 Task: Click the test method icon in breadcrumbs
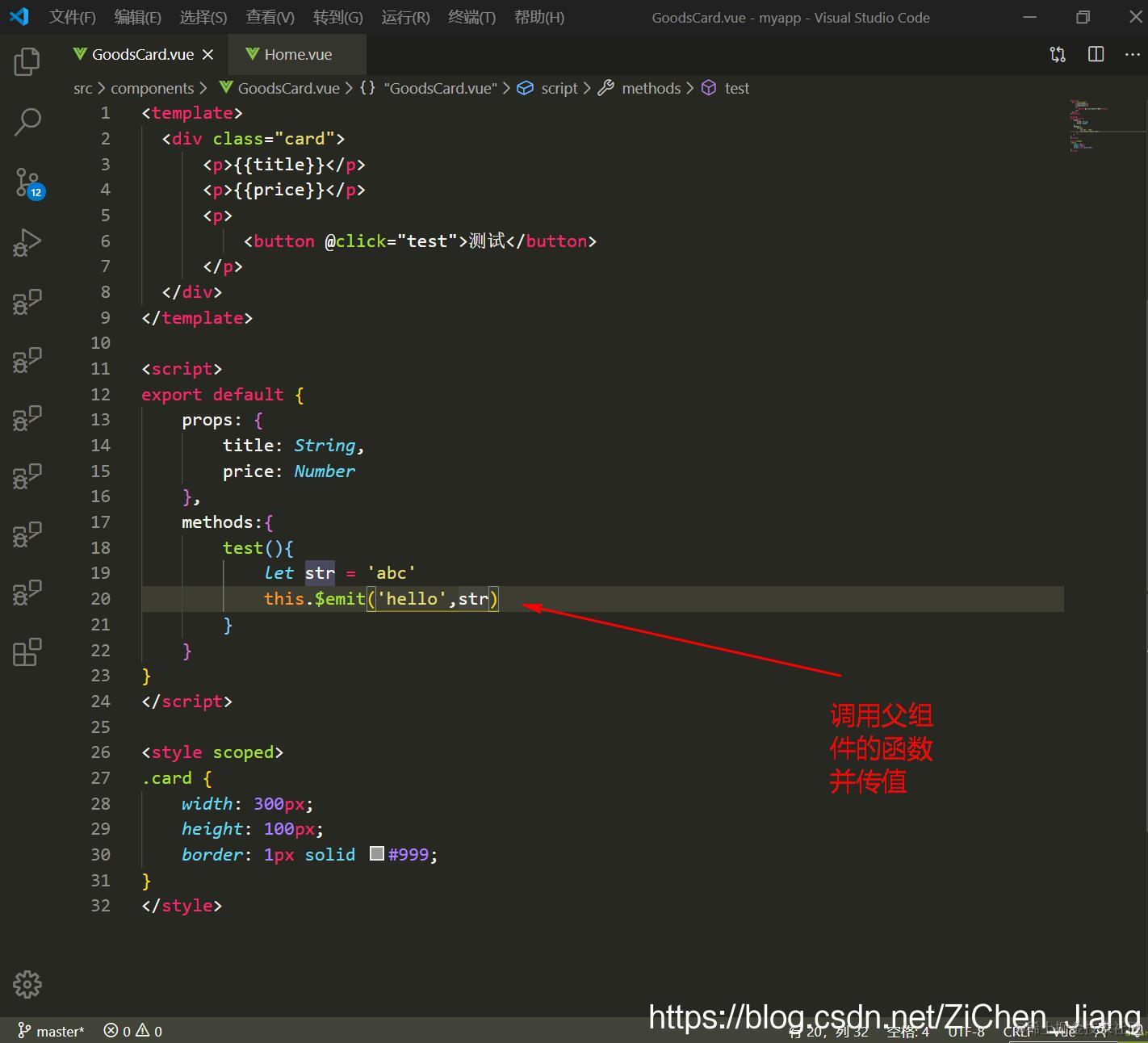709,88
